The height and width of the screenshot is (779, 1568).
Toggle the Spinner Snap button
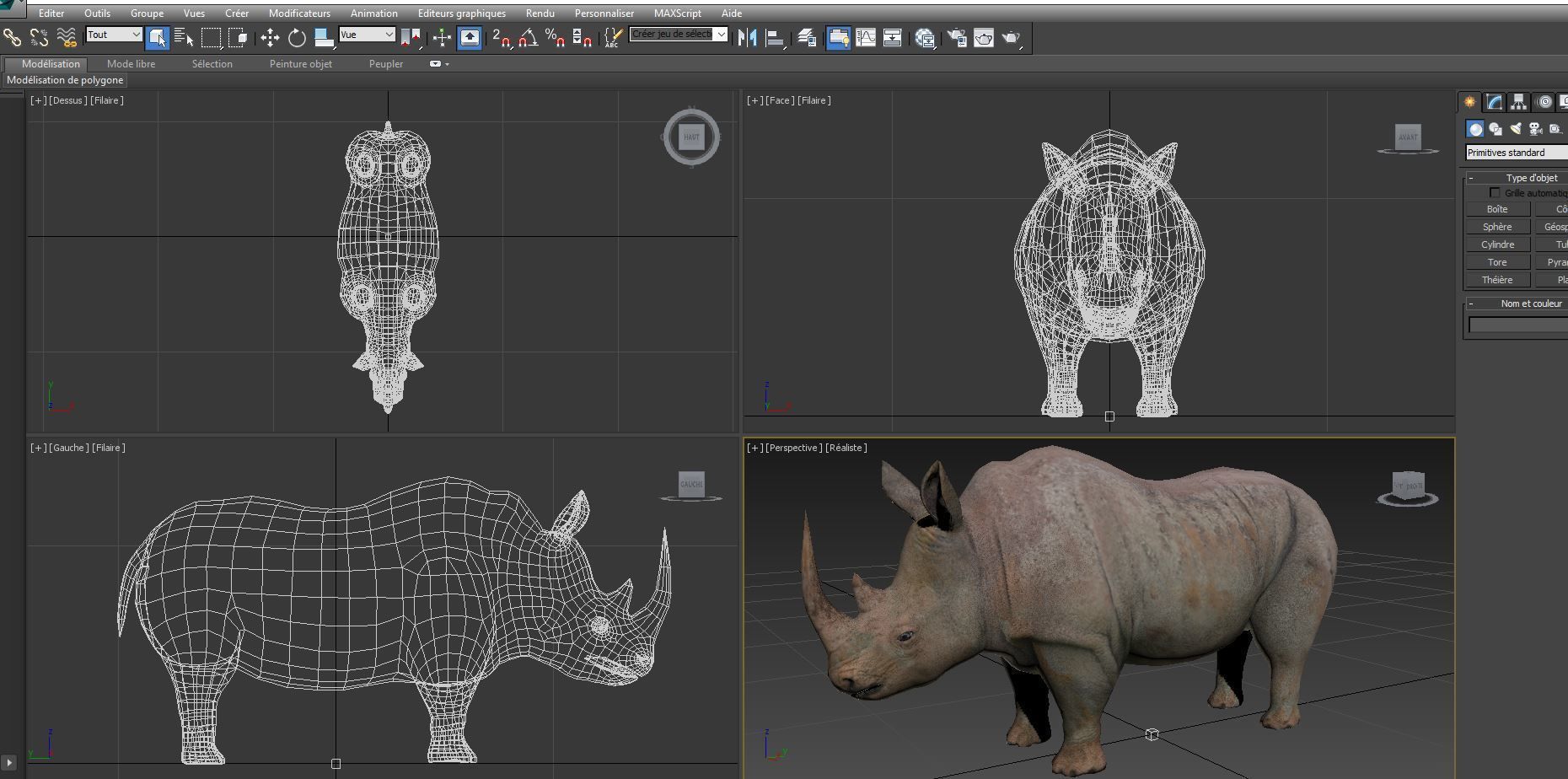(x=582, y=37)
